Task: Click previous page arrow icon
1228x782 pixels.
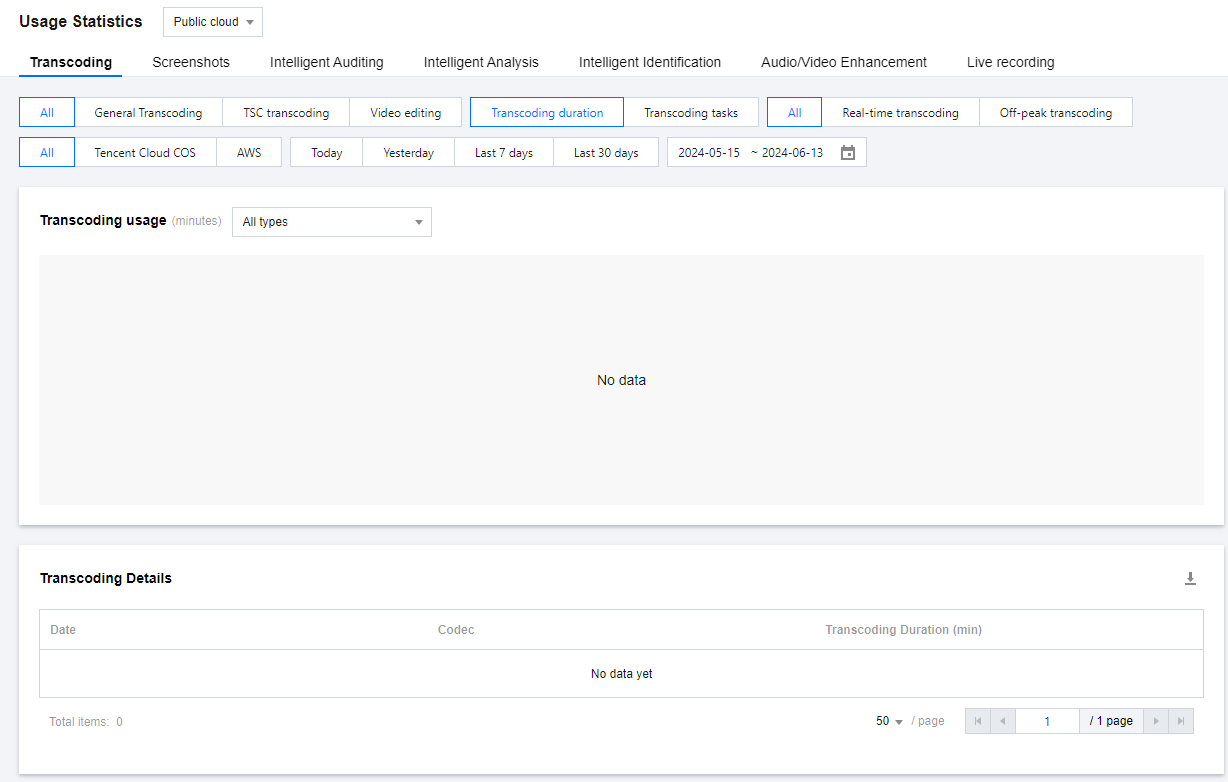Action: tap(1002, 721)
